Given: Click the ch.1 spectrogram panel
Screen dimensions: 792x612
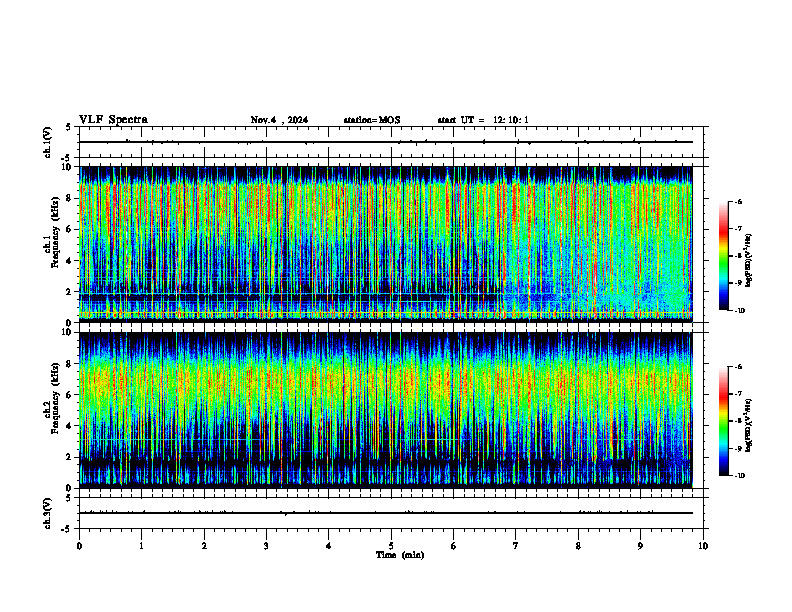Looking at the screenshot, I should coord(386,244).
